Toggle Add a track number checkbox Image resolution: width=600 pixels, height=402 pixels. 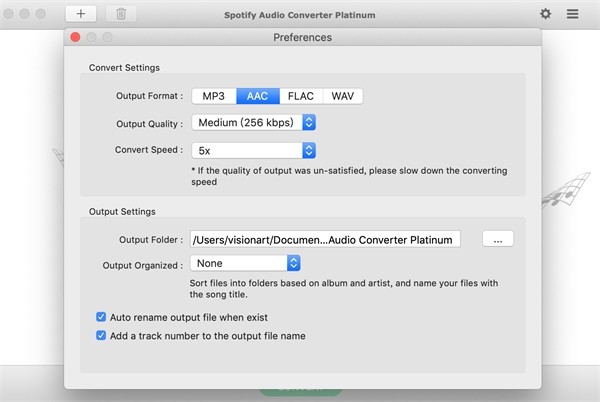pyautogui.click(x=101, y=335)
